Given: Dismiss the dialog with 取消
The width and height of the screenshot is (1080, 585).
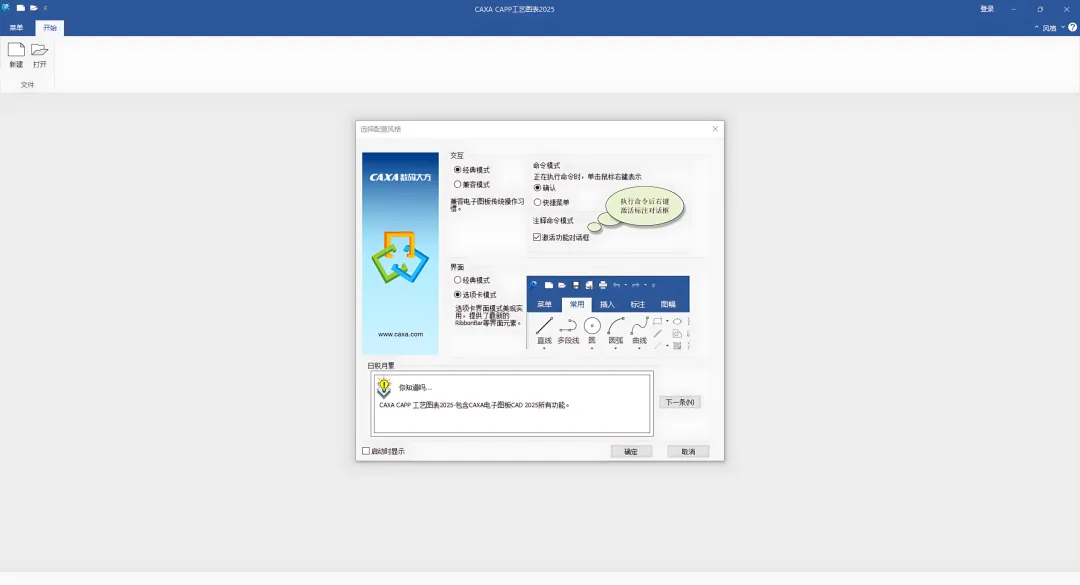Looking at the screenshot, I should tap(688, 452).
